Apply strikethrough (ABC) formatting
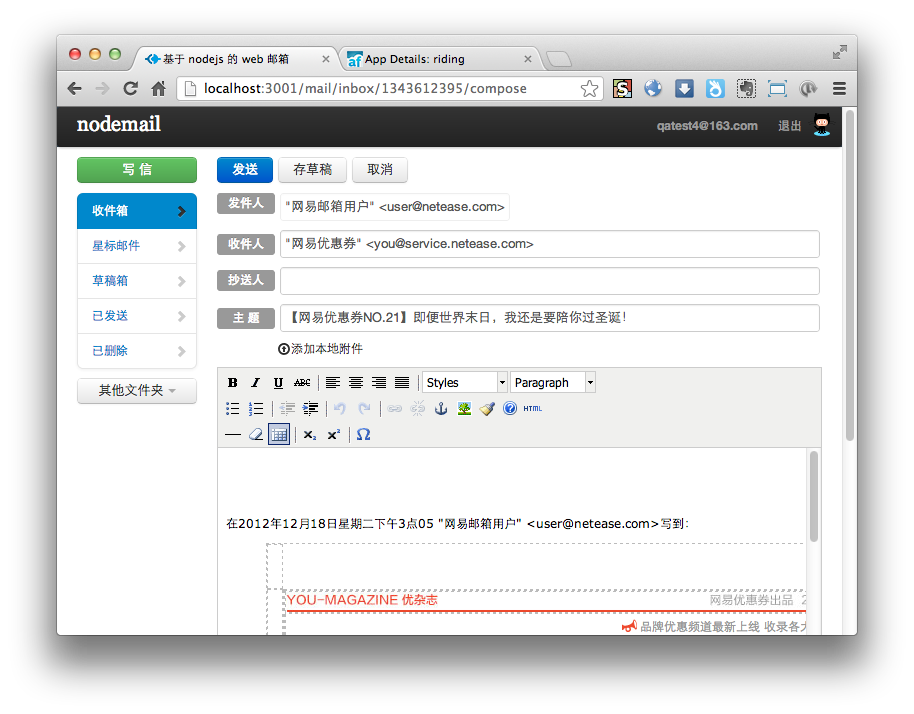Screen dimensions: 914x714 coord(302,383)
